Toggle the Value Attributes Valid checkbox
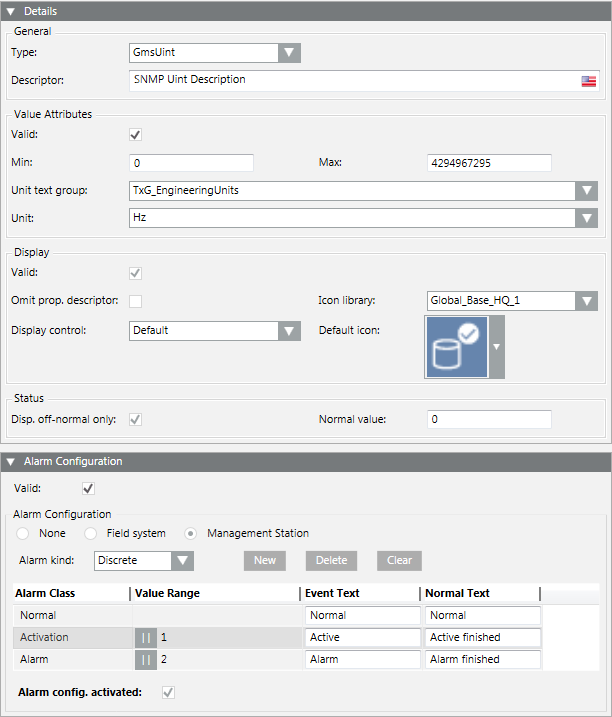This screenshot has height=717, width=612. [136, 134]
